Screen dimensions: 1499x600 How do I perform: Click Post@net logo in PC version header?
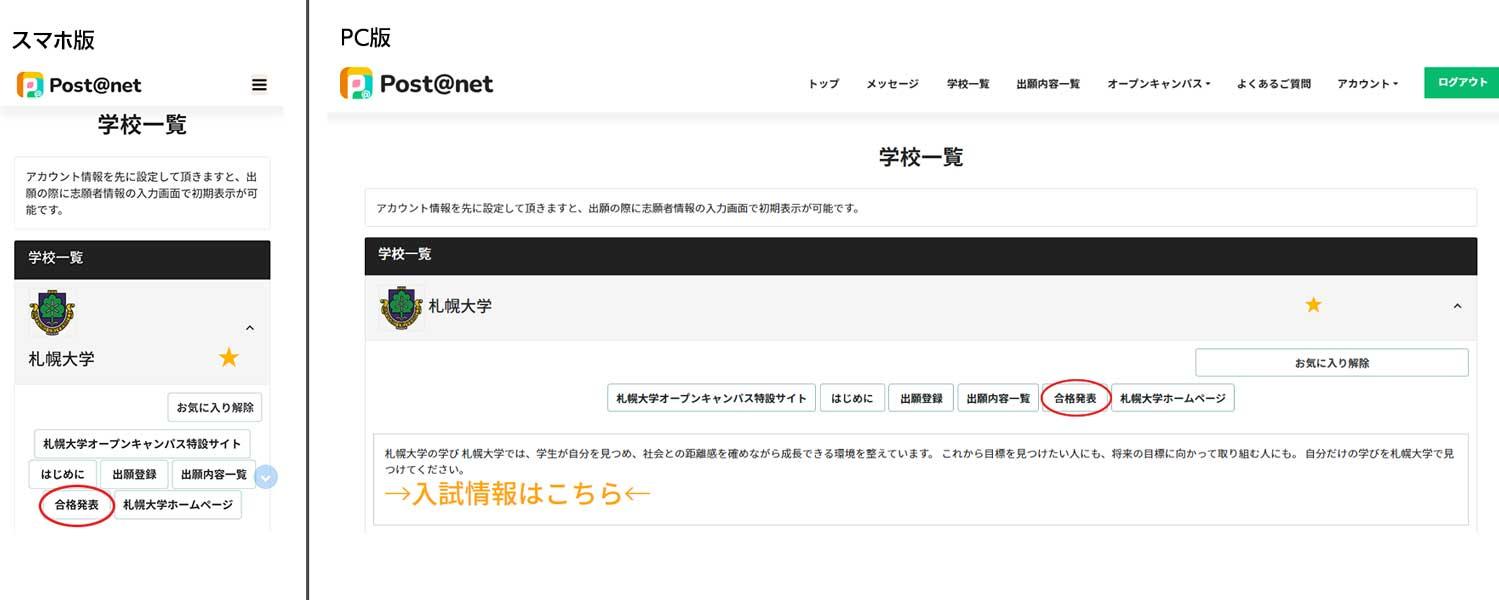tap(417, 83)
